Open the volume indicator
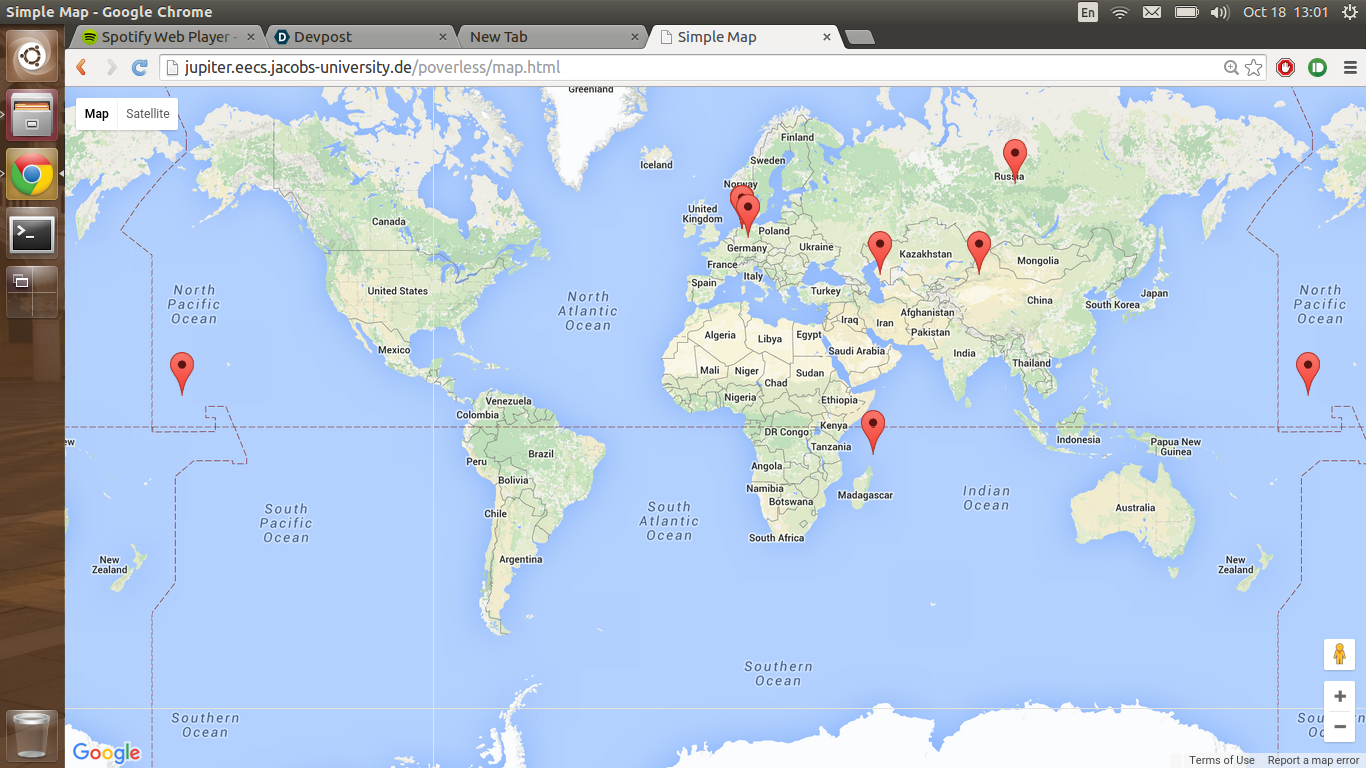The width and height of the screenshot is (1366, 768). (1219, 12)
